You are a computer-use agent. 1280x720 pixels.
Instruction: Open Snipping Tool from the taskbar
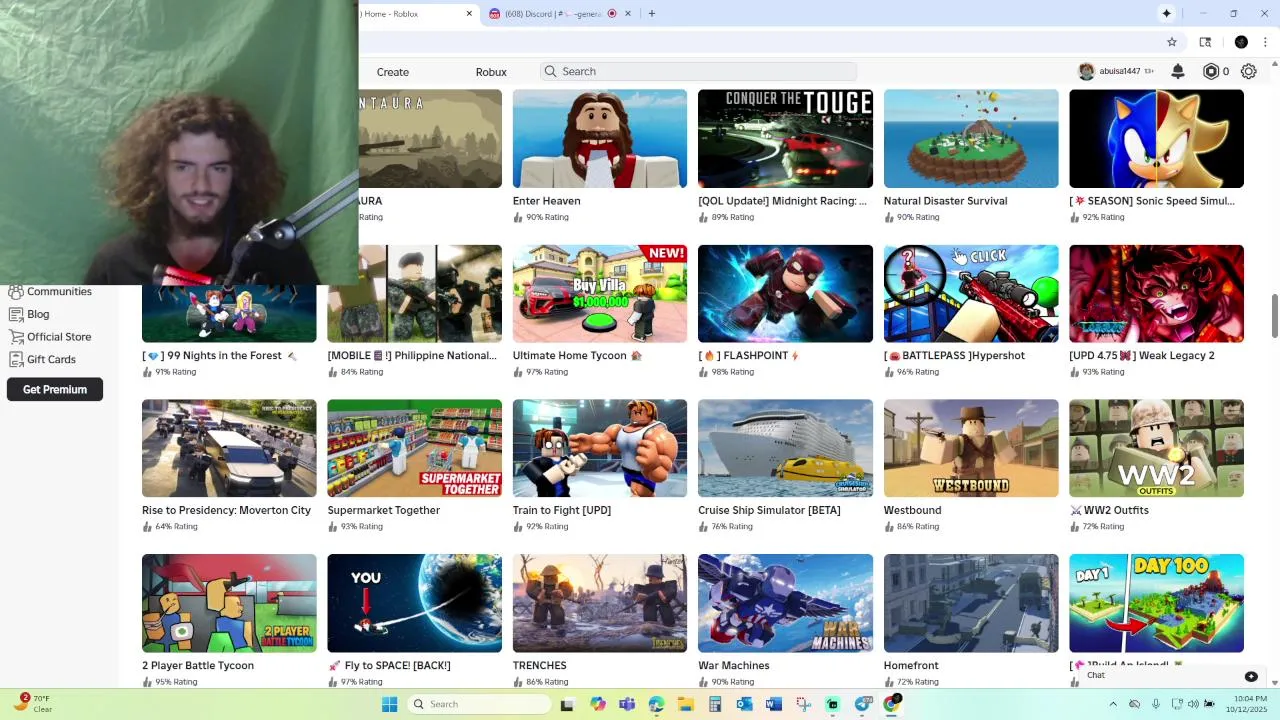pos(803,704)
